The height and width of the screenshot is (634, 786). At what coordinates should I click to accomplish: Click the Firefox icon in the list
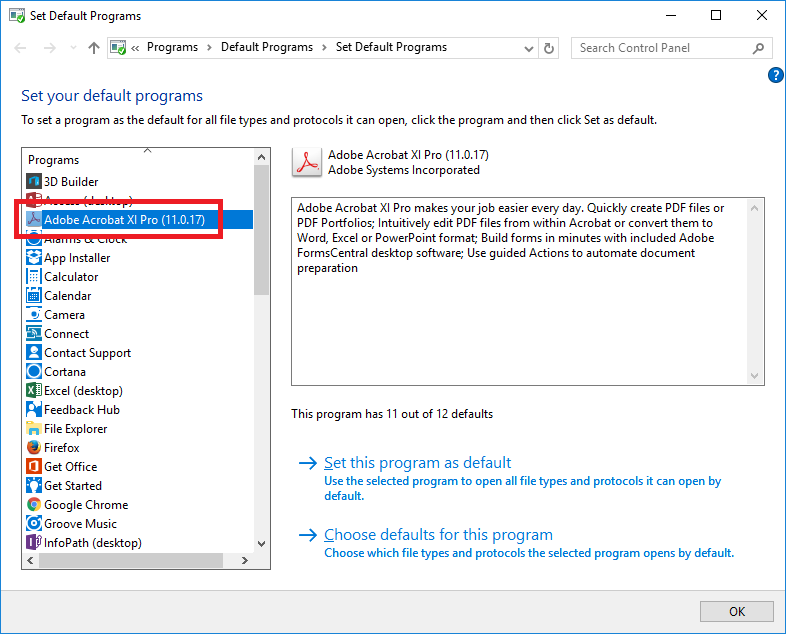34,447
